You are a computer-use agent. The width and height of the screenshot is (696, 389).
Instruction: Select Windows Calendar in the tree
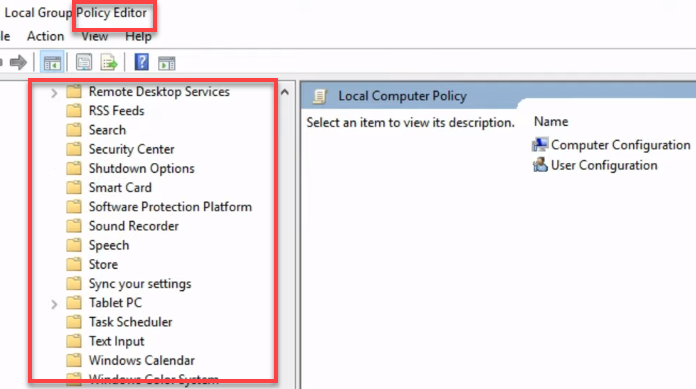click(x=142, y=360)
